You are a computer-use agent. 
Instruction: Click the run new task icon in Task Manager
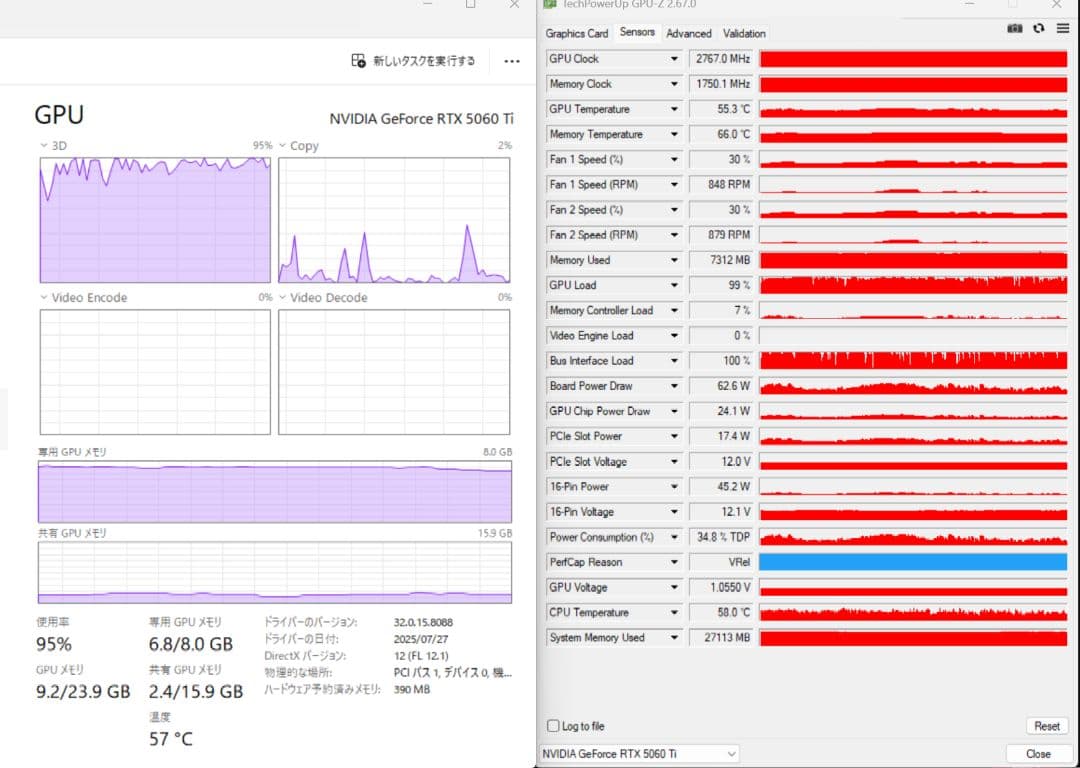[357, 61]
